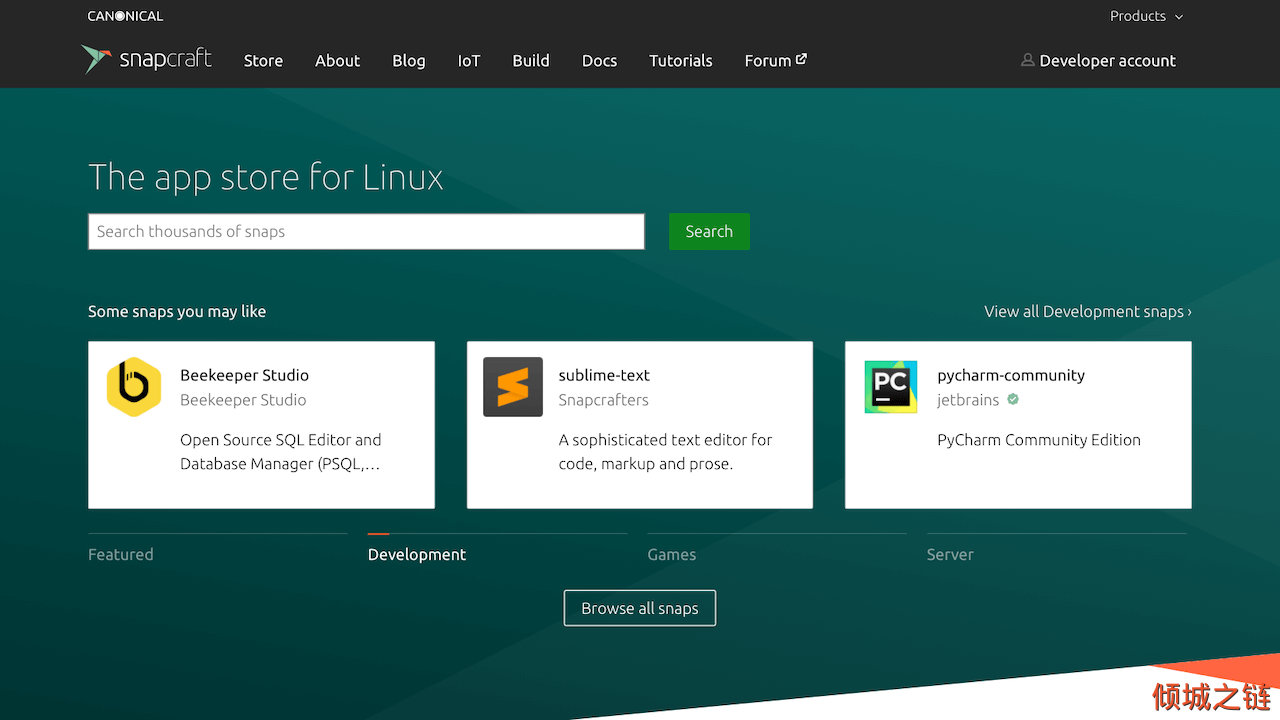Click the green Search button
Screen dimensions: 1280x720
709,231
